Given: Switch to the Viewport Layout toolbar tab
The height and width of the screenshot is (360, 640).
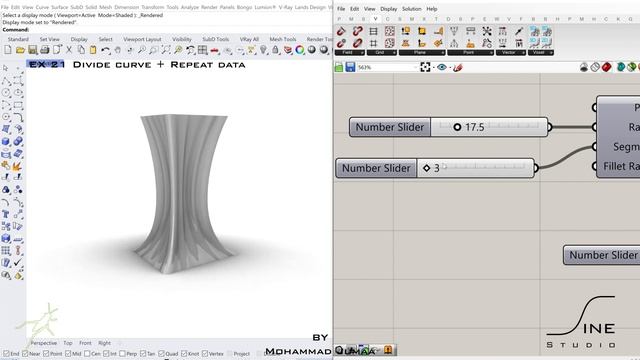Looking at the screenshot, I should [x=142, y=39].
